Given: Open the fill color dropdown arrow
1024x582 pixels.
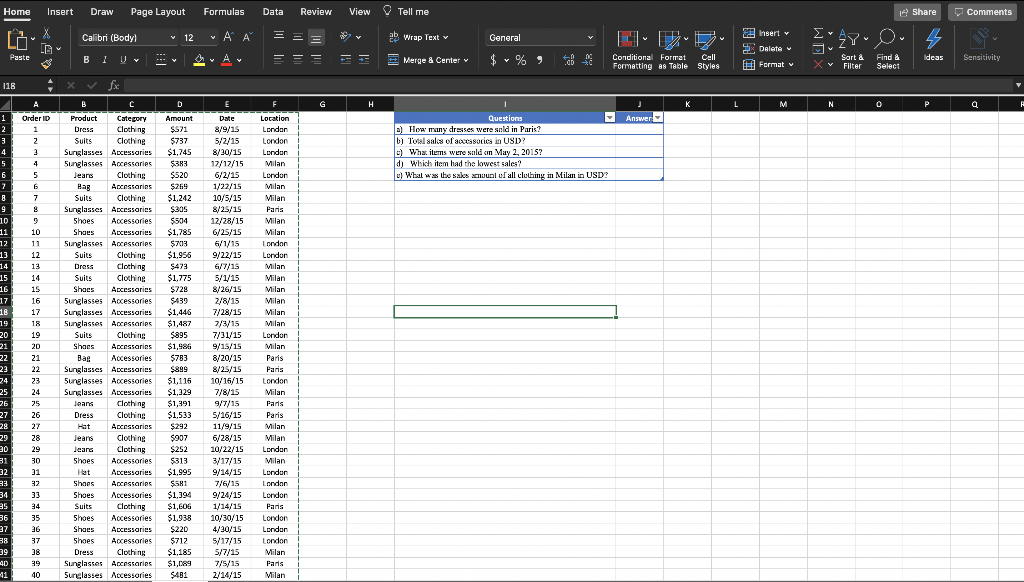Looking at the screenshot, I should pos(212,60).
